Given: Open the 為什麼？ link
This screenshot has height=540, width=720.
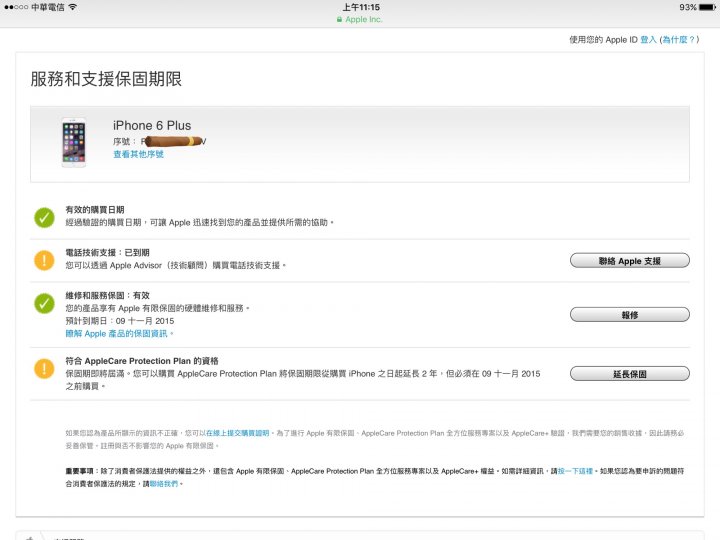Looking at the screenshot, I should pos(679,39).
